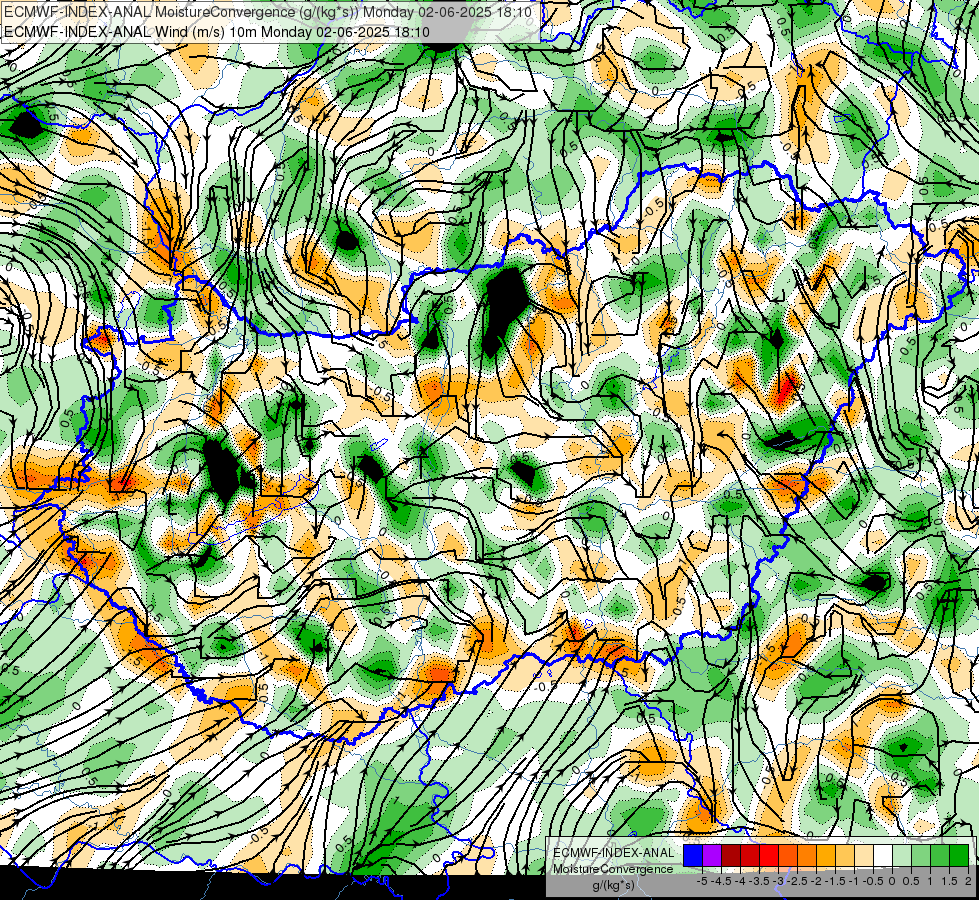Click the red-orange swatch between -3 and -2.5
The image size is (979, 900).
[x=788, y=855]
